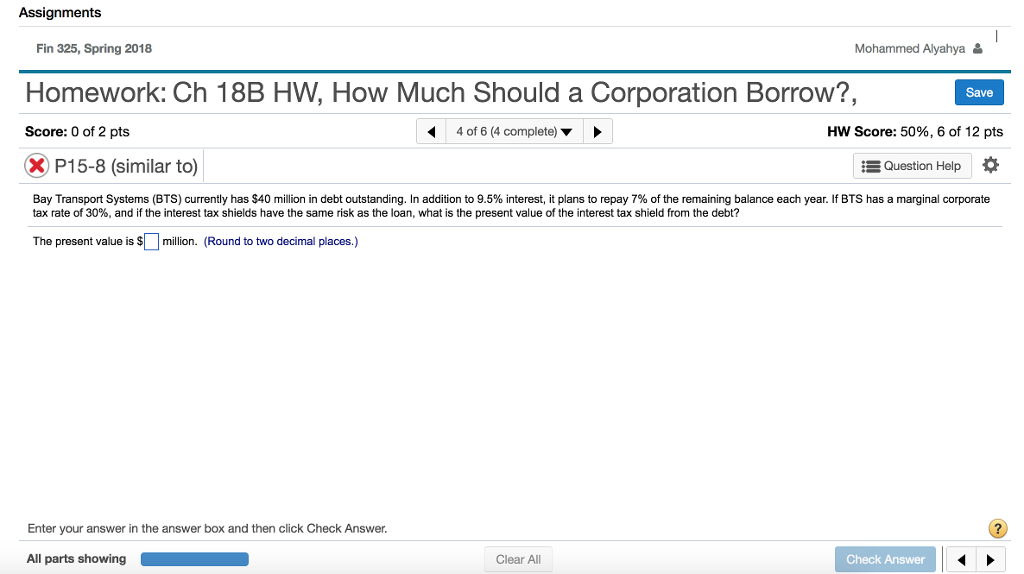
Task: Click the red X incorrect status icon
Action: click(x=37, y=166)
